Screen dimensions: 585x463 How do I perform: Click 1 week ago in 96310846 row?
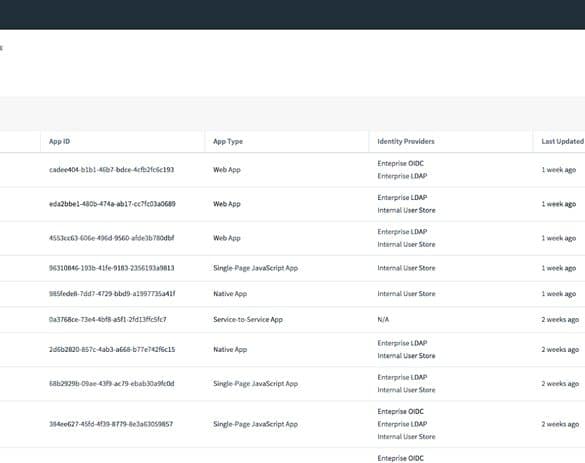pyautogui.click(x=559, y=268)
